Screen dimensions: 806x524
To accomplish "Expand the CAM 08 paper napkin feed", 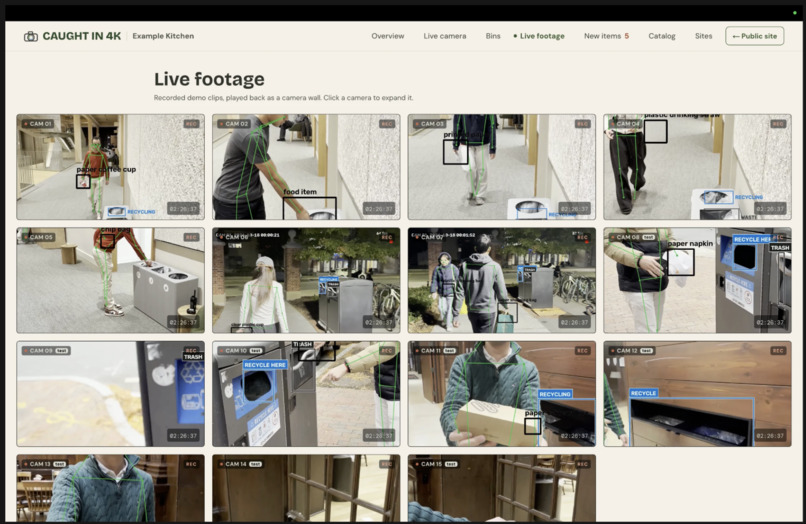I will [698, 280].
